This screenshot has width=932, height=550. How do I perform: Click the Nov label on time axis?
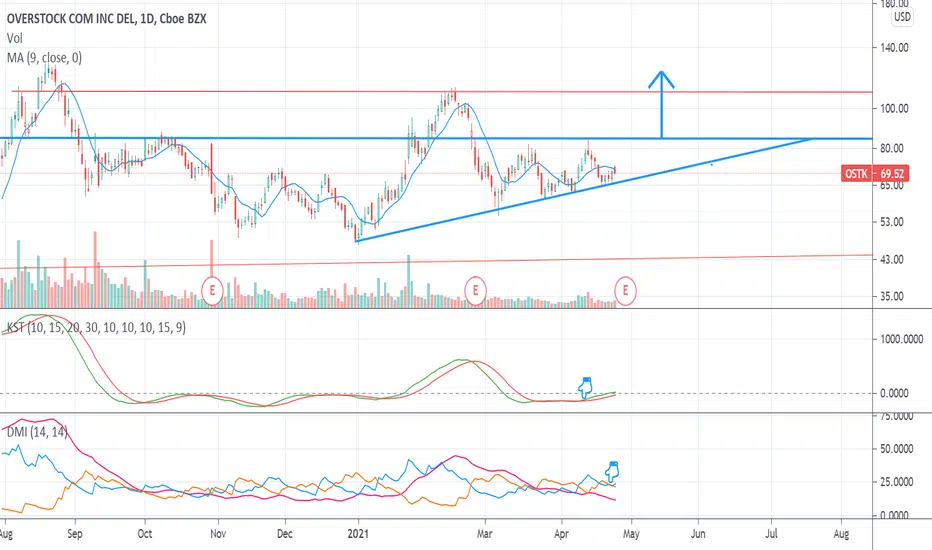(218, 533)
